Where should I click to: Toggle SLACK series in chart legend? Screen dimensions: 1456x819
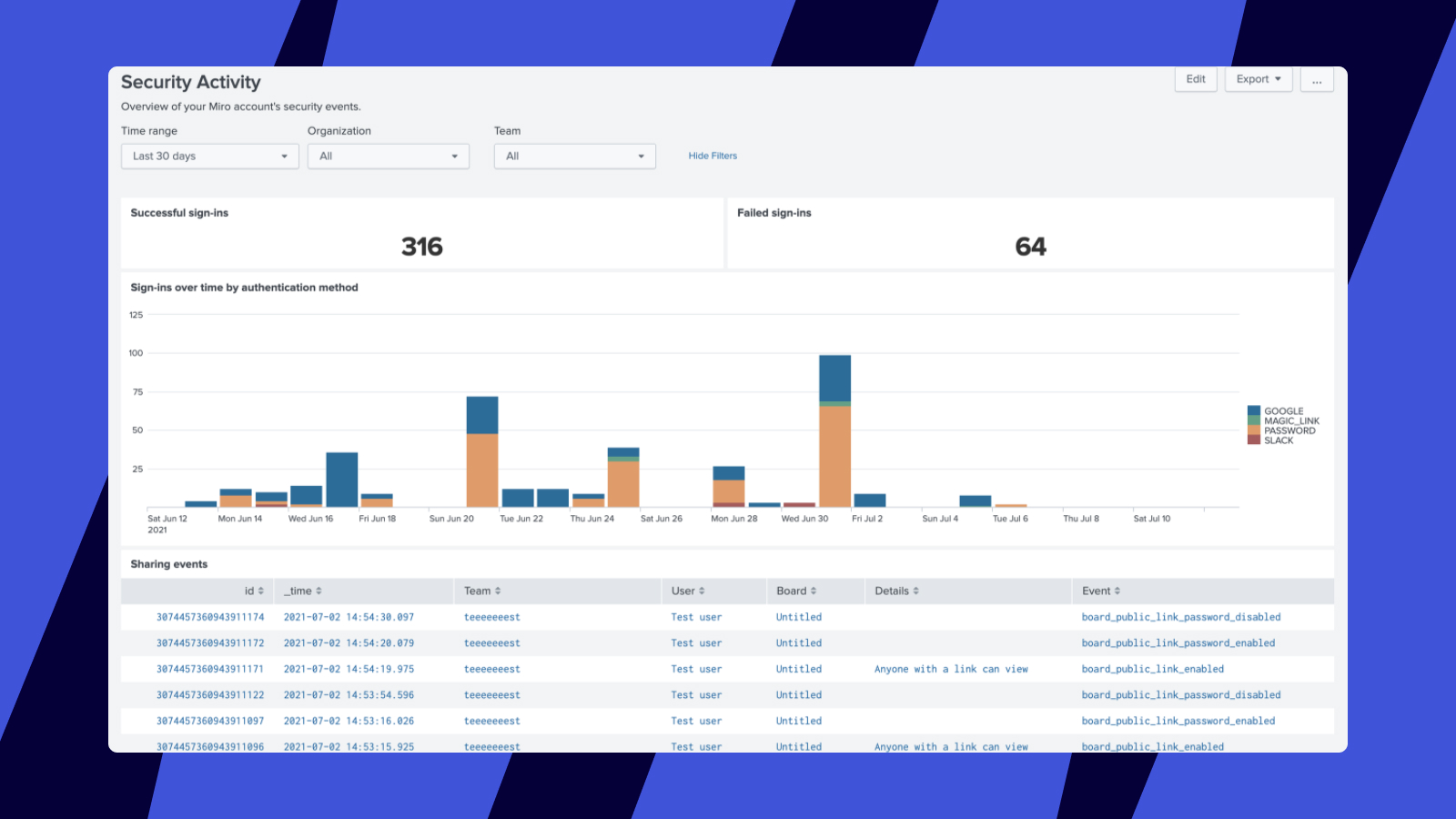pos(1278,440)
